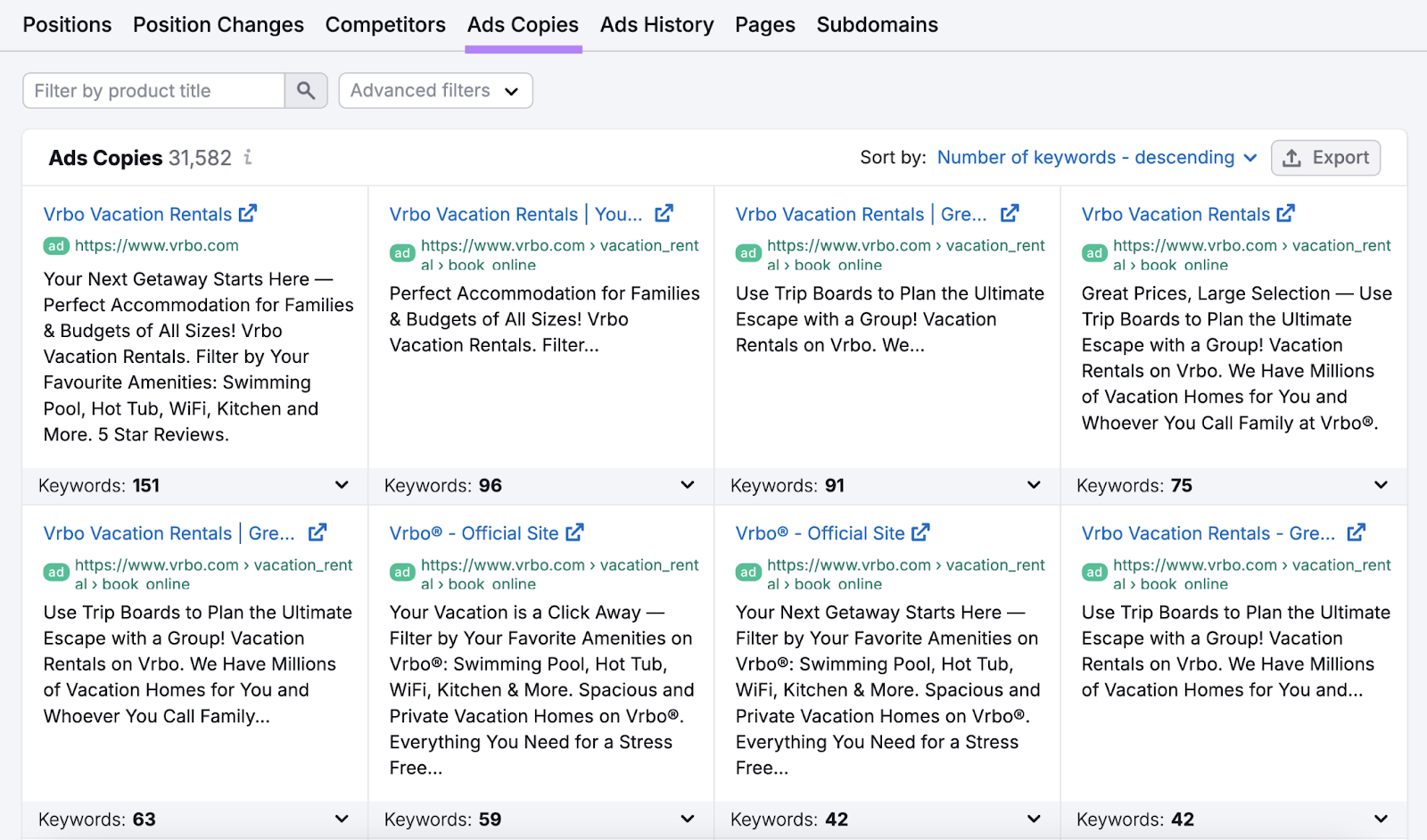This screenshot has height=840, width=1427.
Task: Open external link icon on first Vrbo Vacation Rentals ad
Action: point(248,213)
